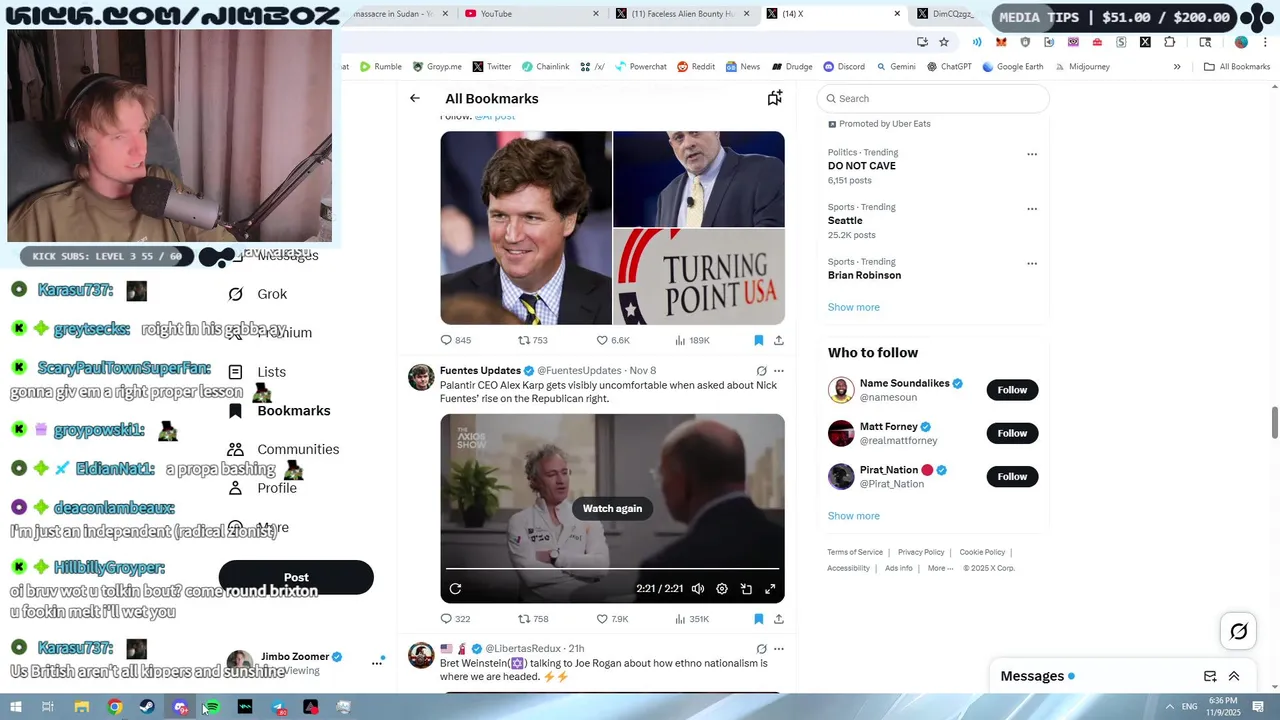Share the Fuentes Updates post

tap(778, 619)
